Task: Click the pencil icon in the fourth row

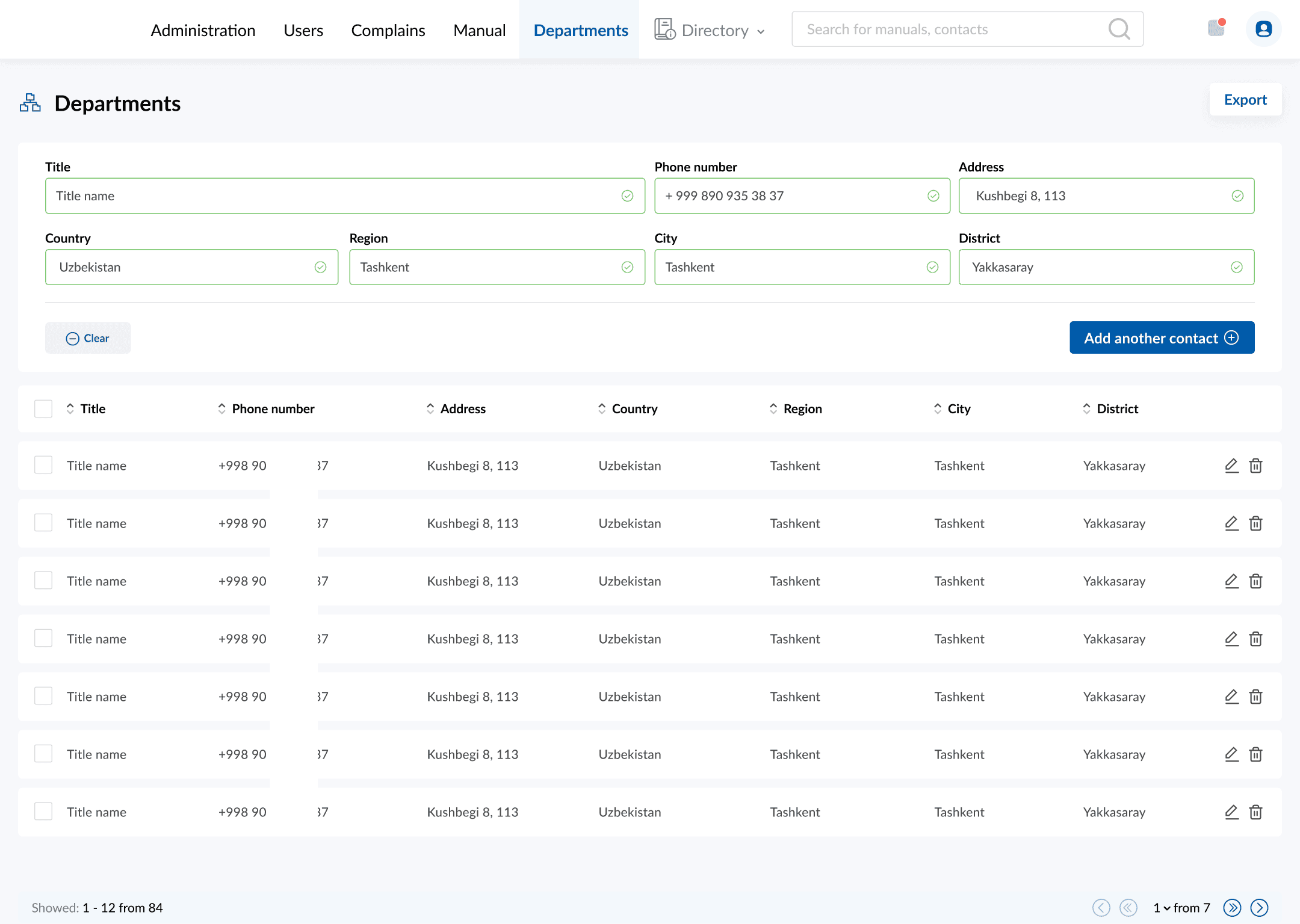Action: (1231, 639)
